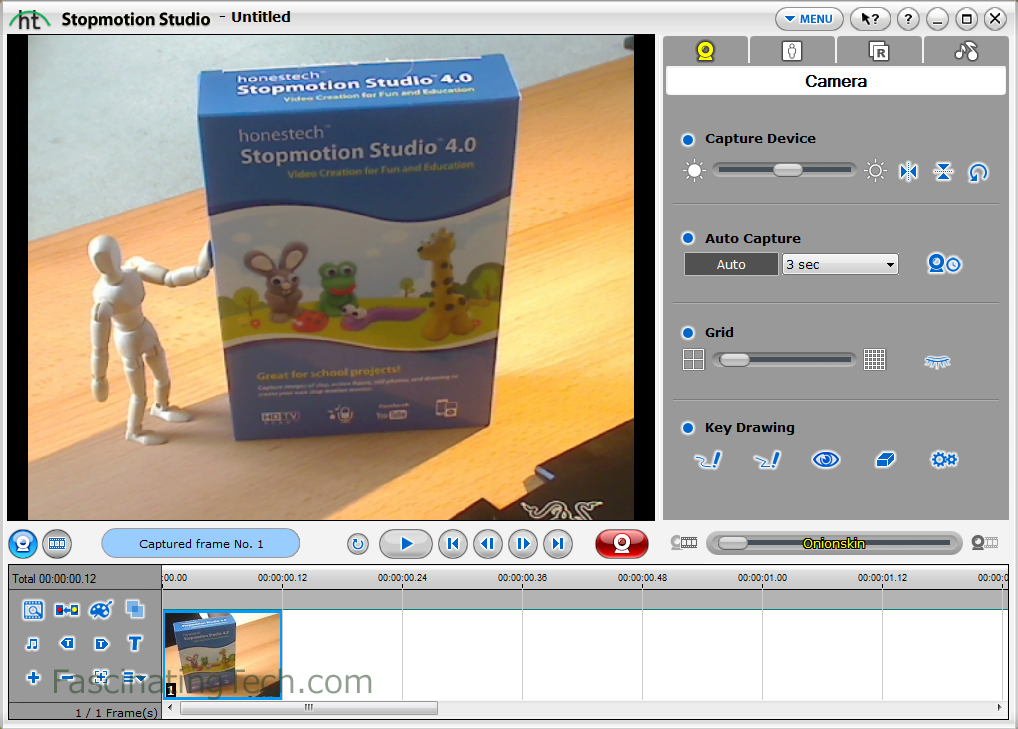Screen dimensions: 1018x729
Task: Switch to filmstrip edit mode
Action: click(57, 543)
